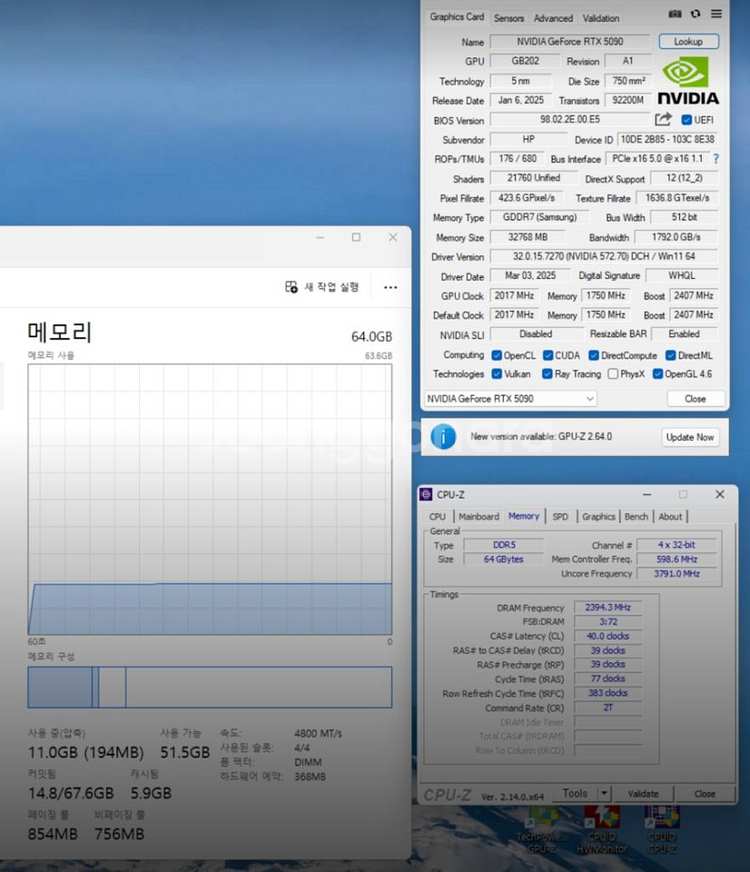Click the CPU-Z title bar icon
Image resolution: width=750 pixels, height=872 pixels.
426,494
